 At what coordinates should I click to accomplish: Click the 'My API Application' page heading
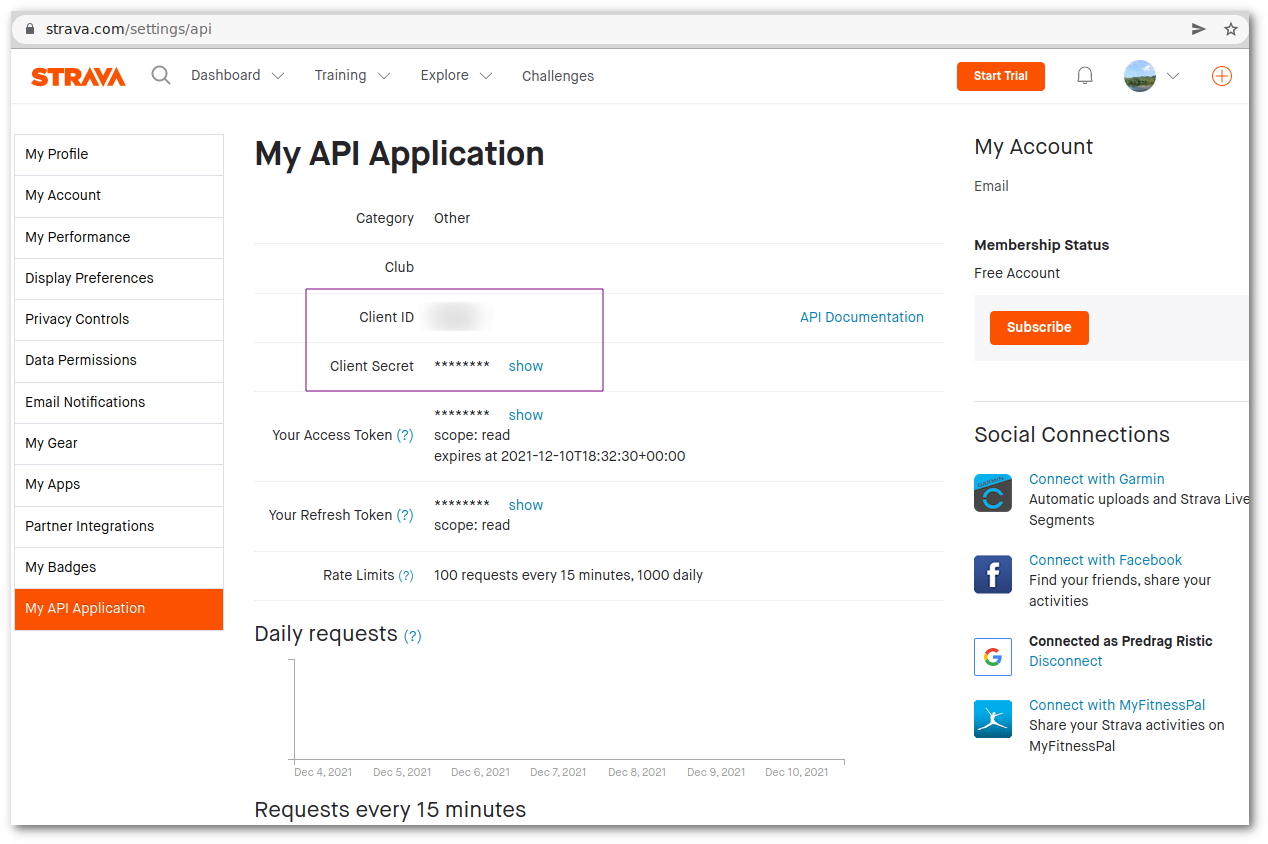(x=400, y=154)
